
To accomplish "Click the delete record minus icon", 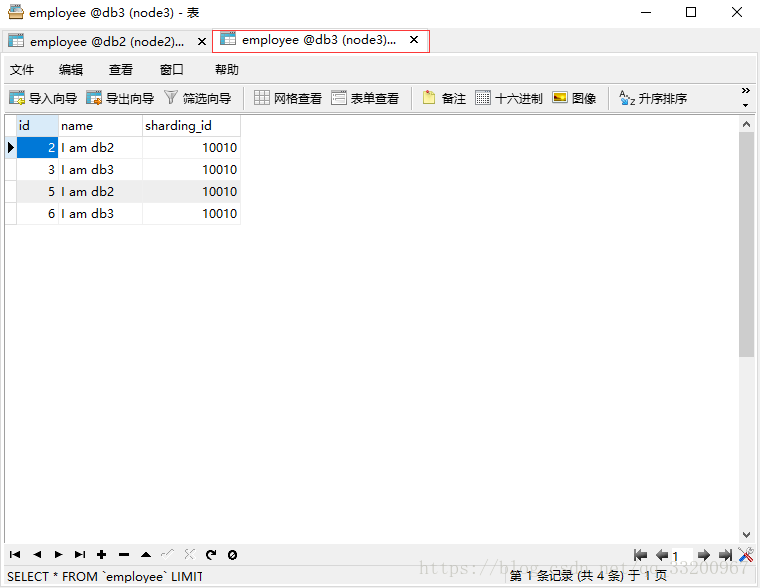I will click(x=124, y=554).
